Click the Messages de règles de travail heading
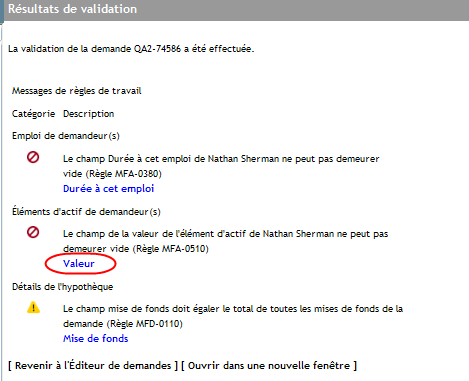 point(77,91)
